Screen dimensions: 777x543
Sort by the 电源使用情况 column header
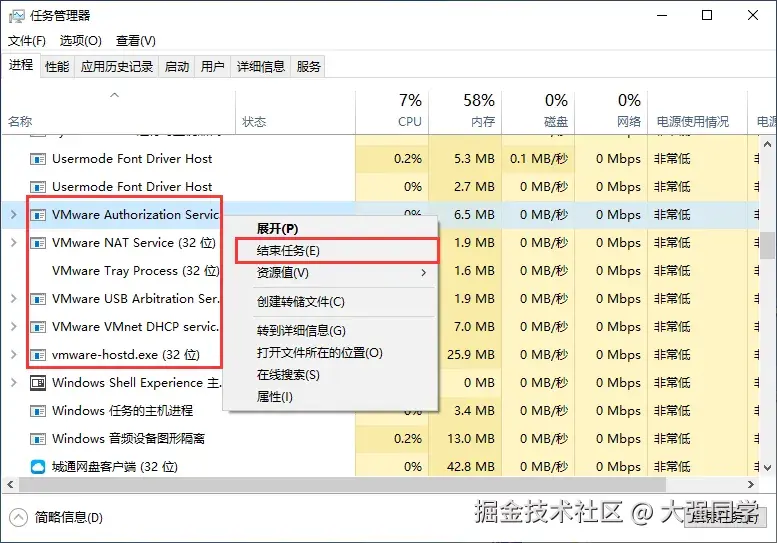(x=697, y=112)
